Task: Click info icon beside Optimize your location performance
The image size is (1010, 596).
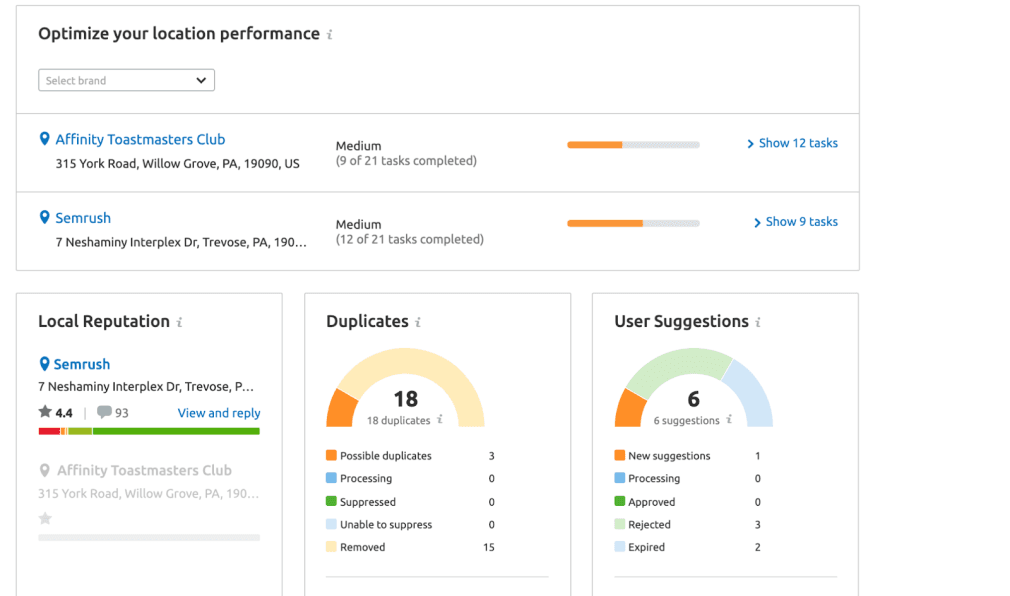Action: [329, 35]
